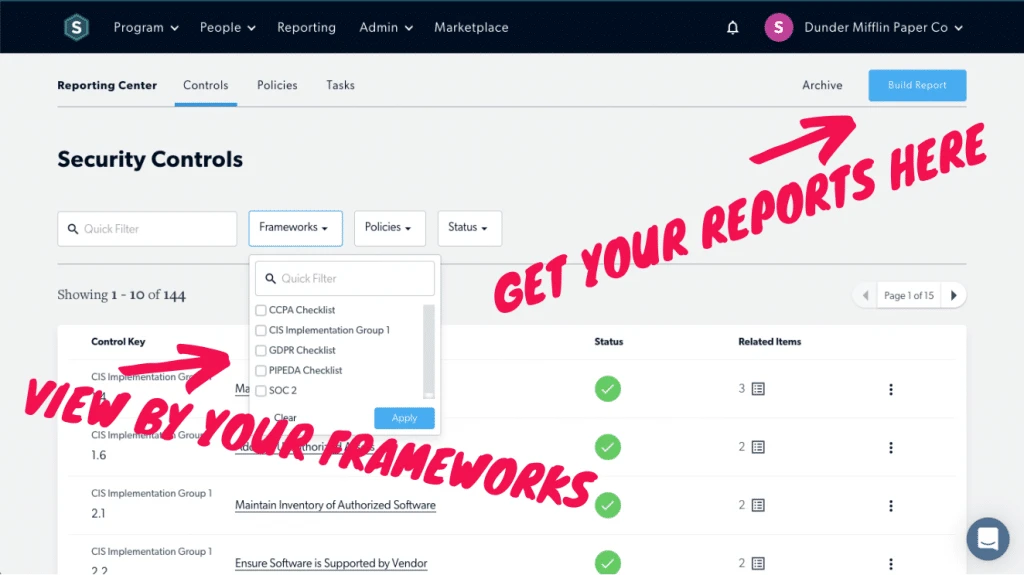Expand the Program menu in navbar
This screenshot has height=575, width=1024.
pyautogui.click(x=146, y=28)
